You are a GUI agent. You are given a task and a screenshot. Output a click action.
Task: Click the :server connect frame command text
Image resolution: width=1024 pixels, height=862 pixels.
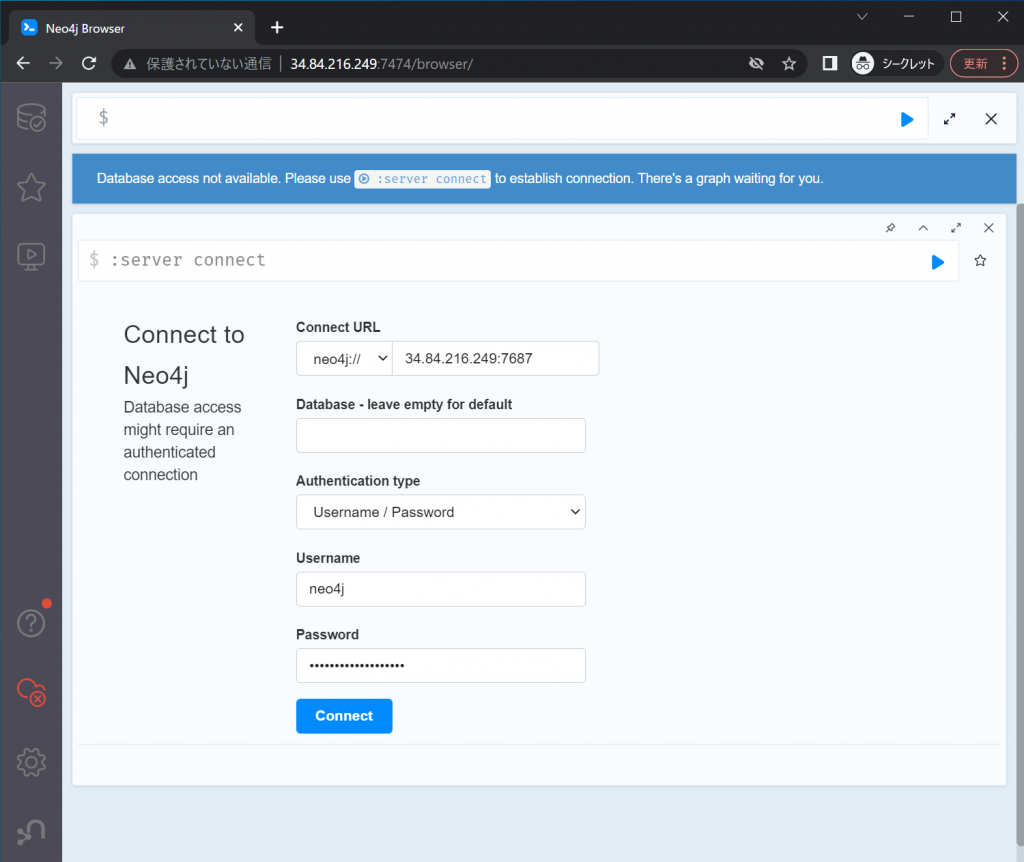[x=188, y=261]
